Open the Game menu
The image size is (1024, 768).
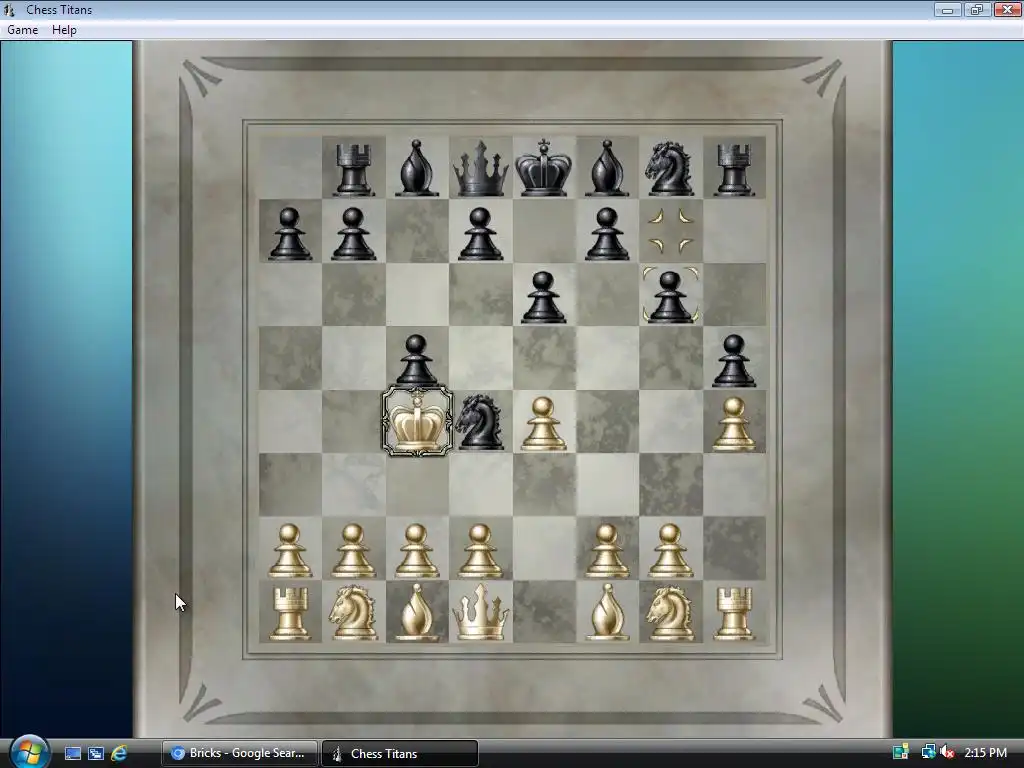22,29
